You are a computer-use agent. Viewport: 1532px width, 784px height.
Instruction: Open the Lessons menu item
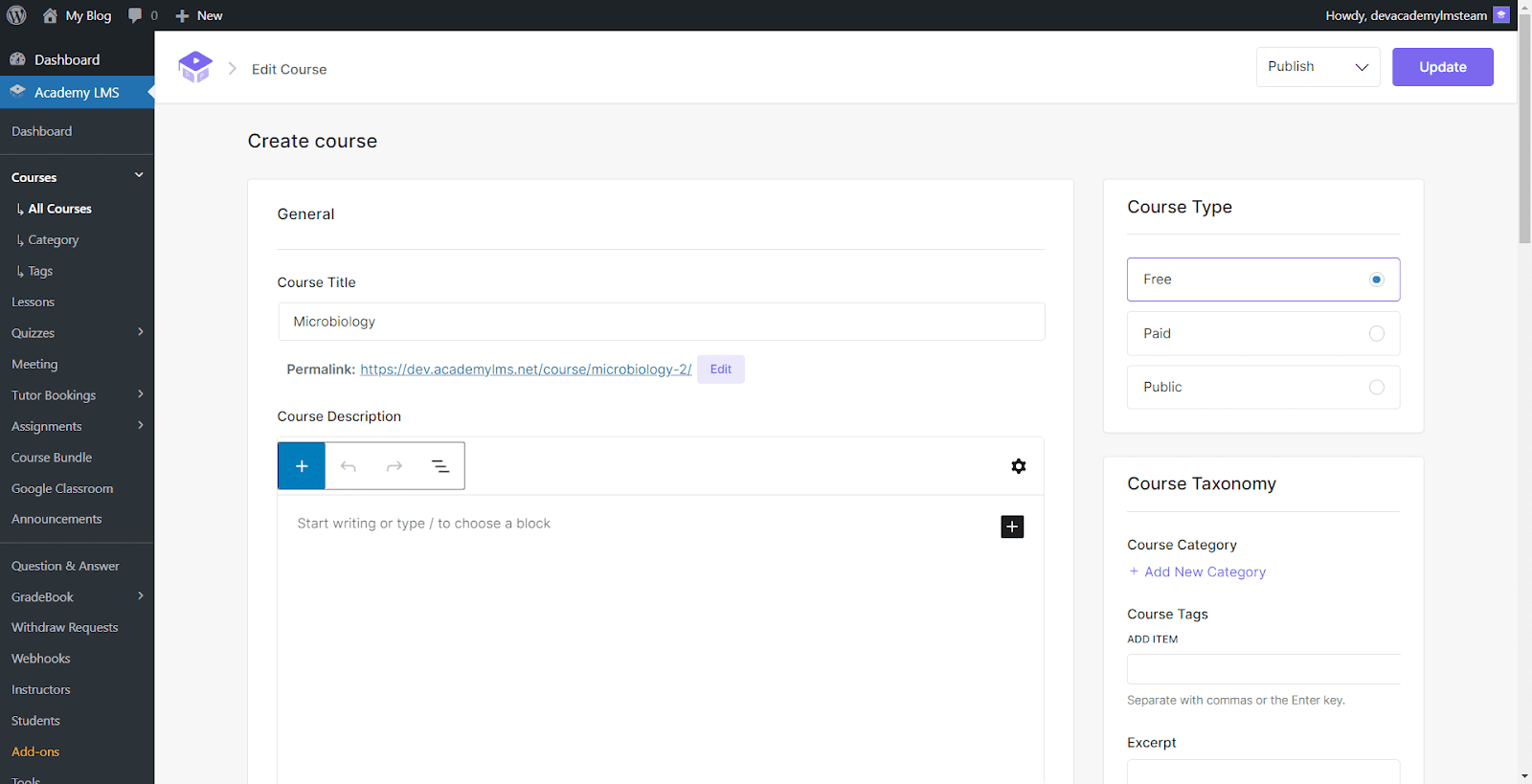coord(34,302)
